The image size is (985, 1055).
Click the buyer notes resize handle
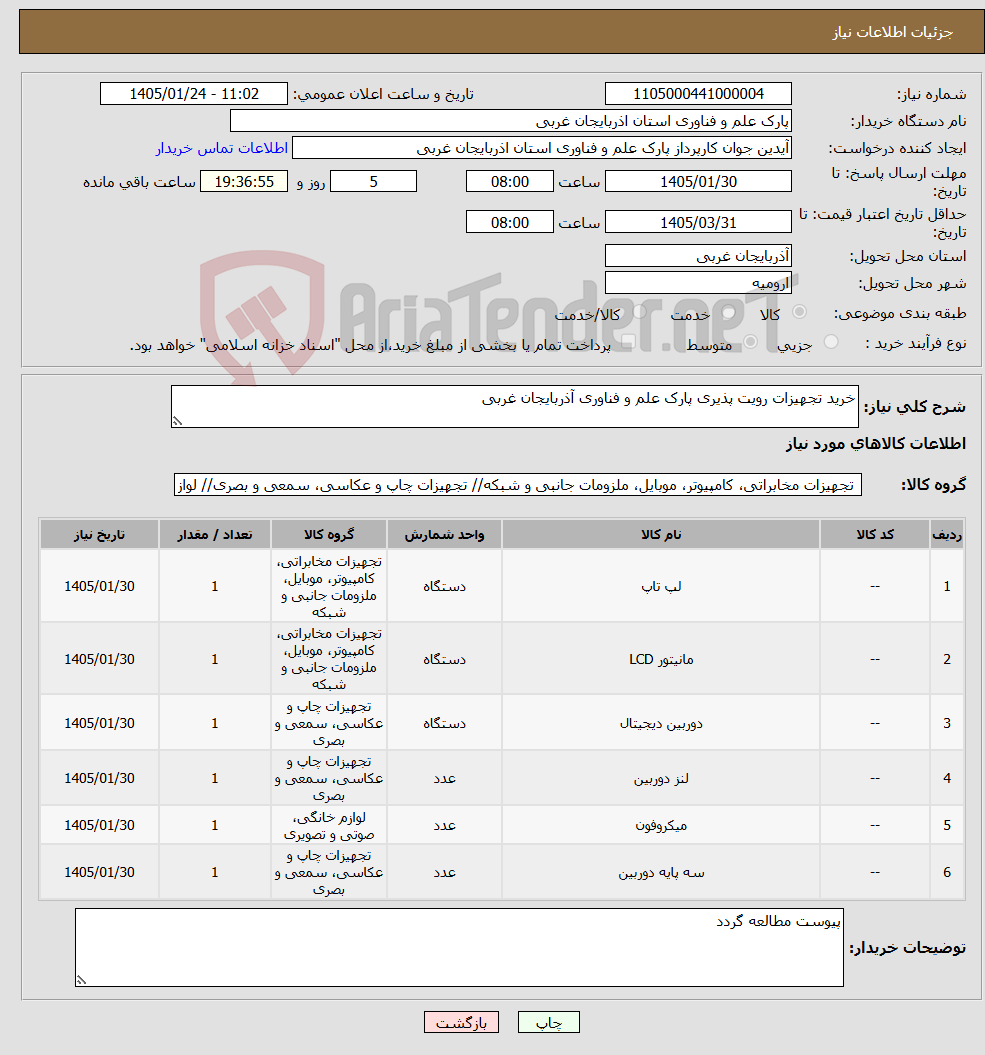click(81, 980)
